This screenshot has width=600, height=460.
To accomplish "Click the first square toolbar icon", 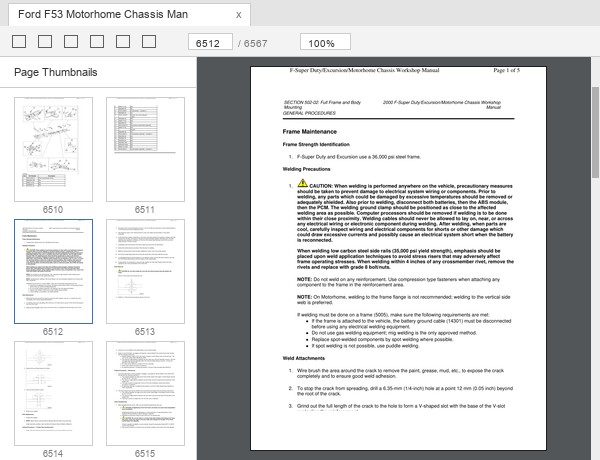I will point(19,42).
